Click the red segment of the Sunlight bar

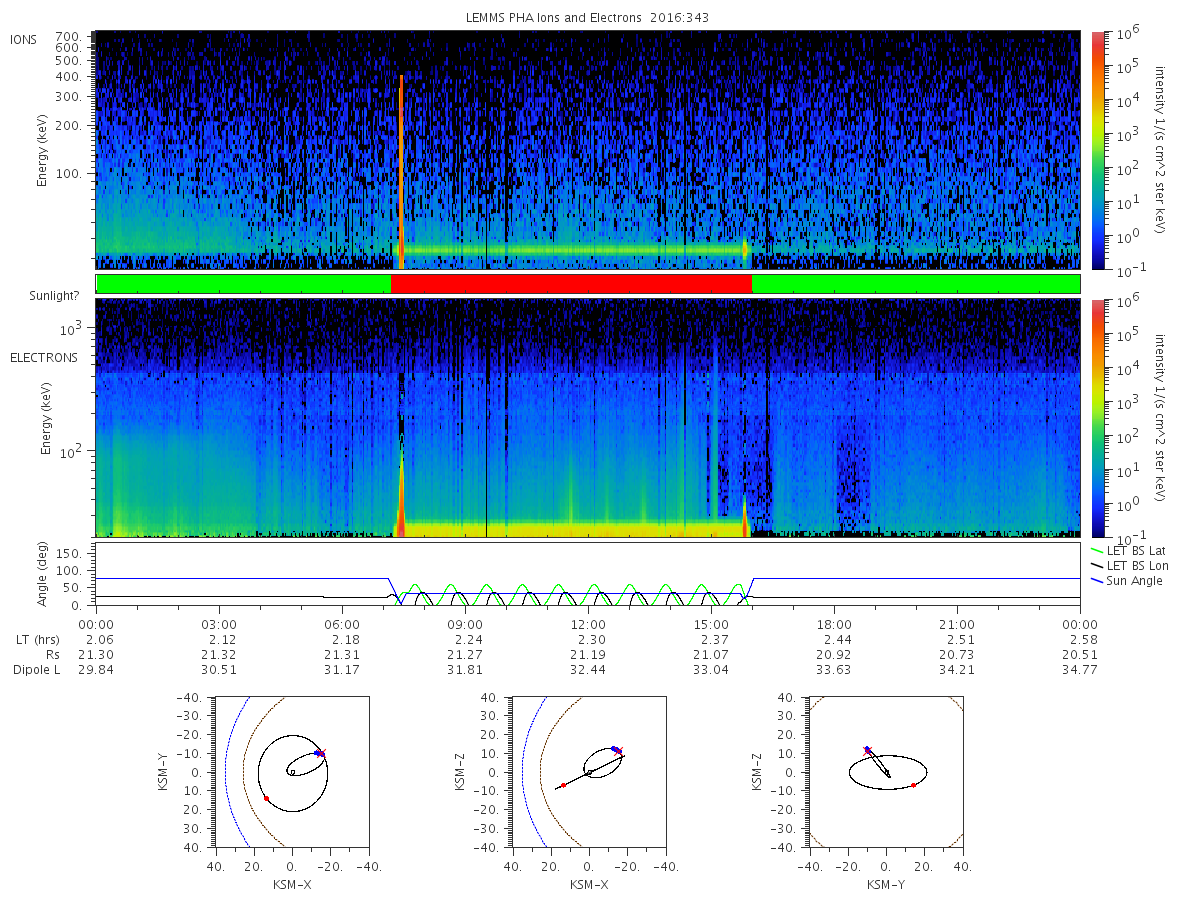tap(571, 284)
